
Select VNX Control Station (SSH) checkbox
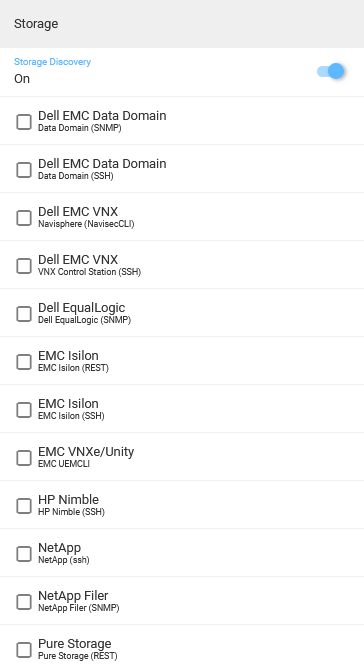(24, 265)
